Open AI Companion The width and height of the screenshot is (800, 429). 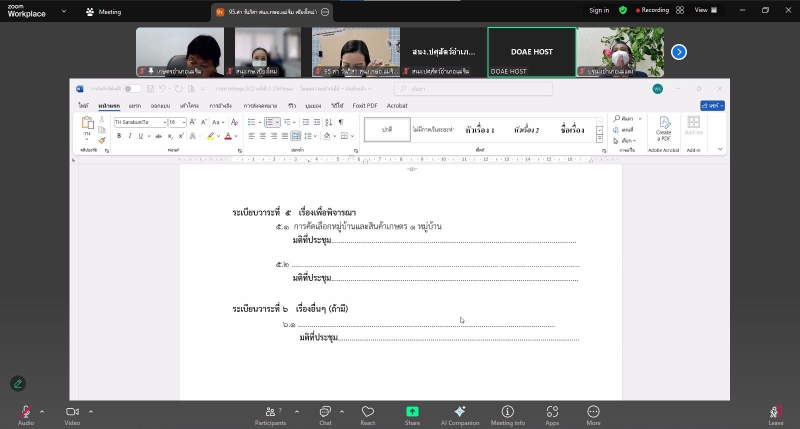(459, 411)
